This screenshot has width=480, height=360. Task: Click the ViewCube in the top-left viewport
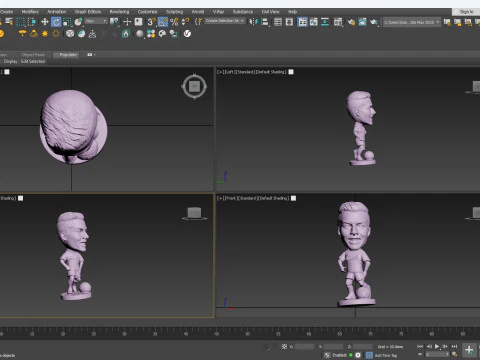(x=194, y=87)
